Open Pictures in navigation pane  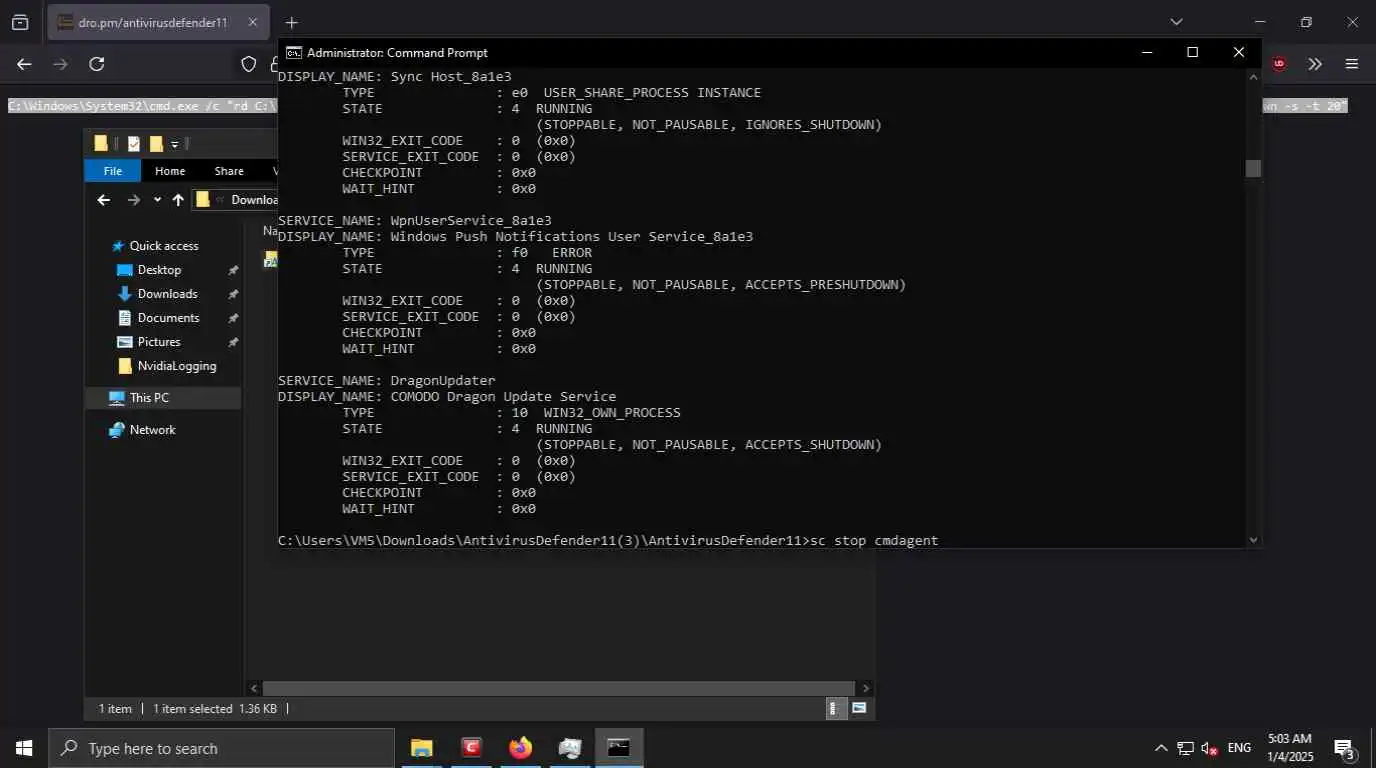pos(159,342)
